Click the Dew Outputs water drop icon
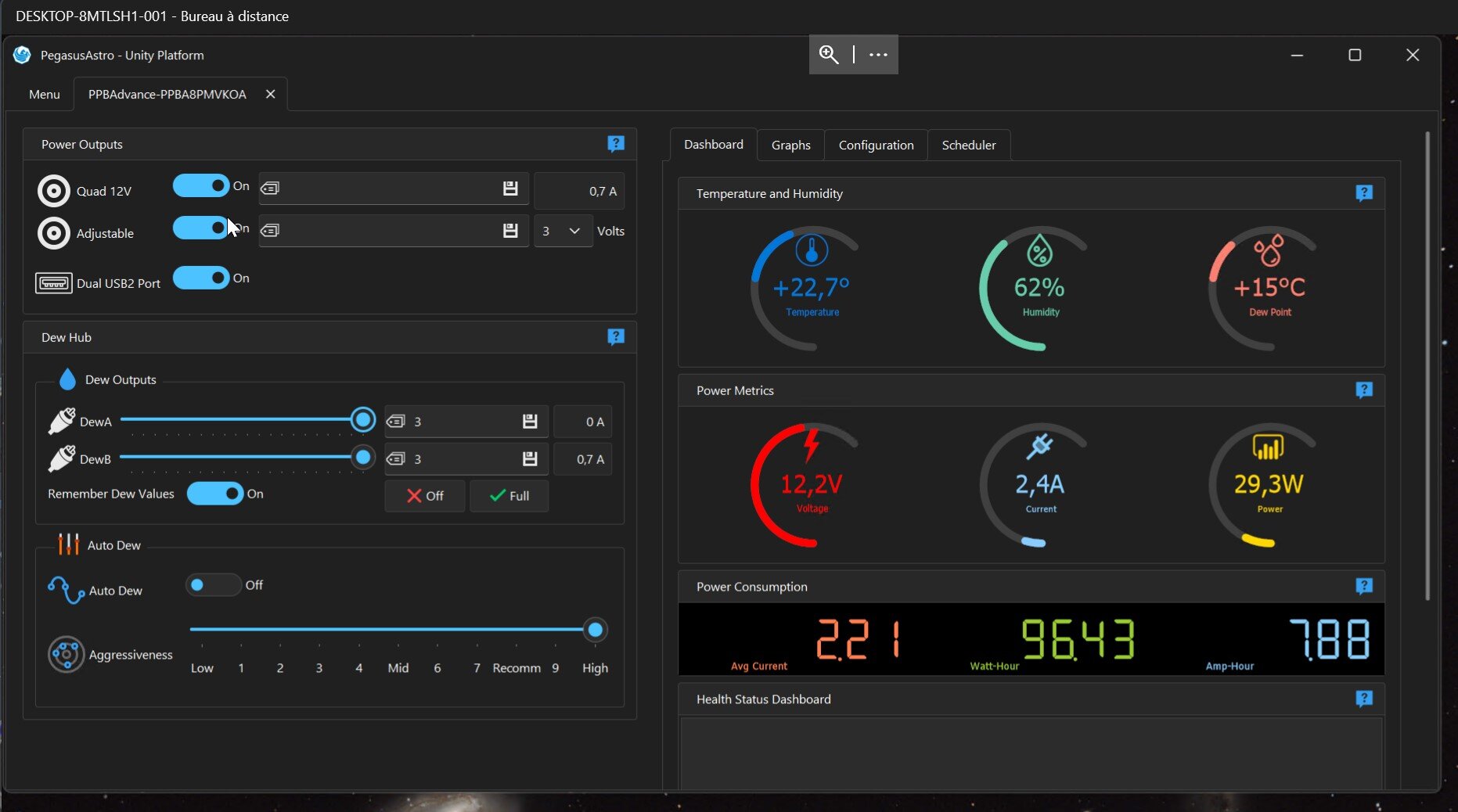 (x=68, y=379)
